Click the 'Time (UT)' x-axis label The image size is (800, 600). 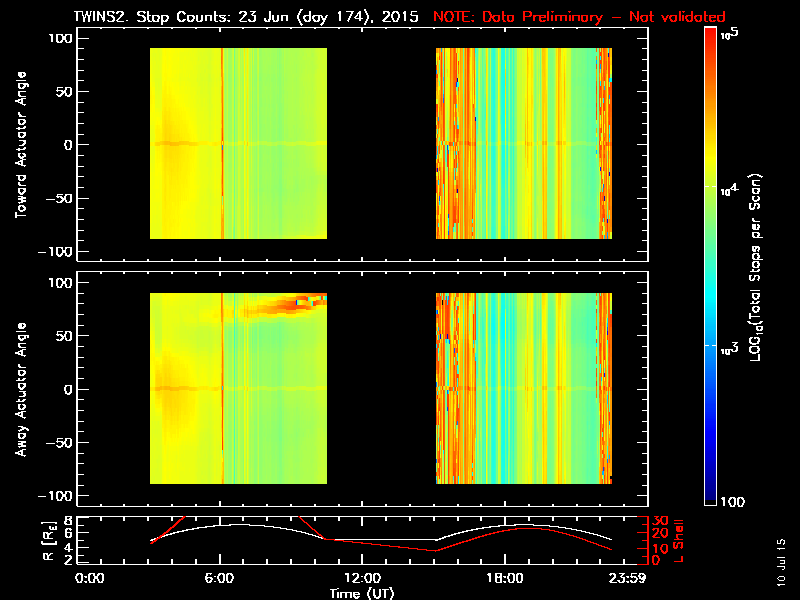pos(361,593)
